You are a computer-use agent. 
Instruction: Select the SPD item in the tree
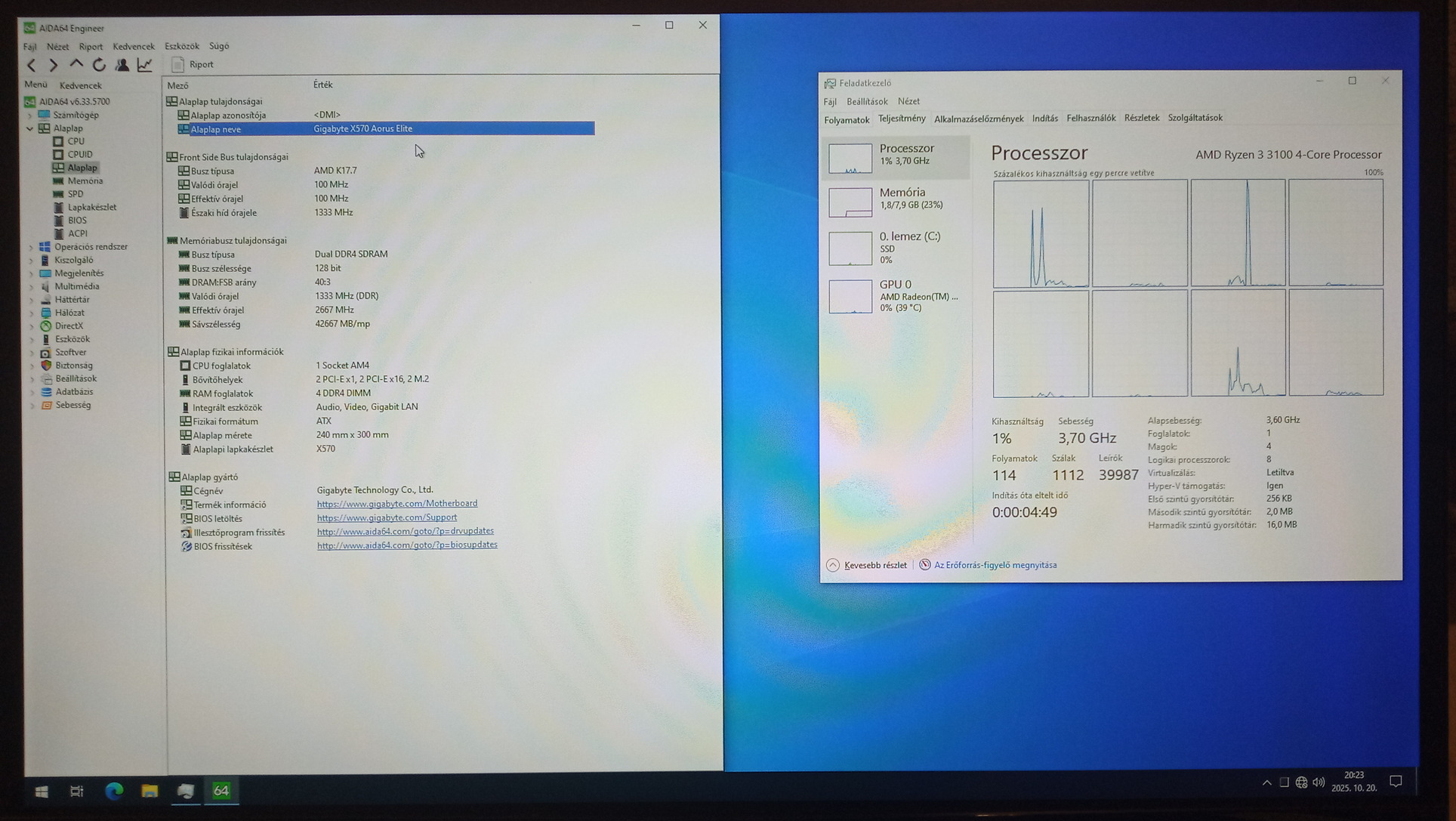[x=76, y=194]
